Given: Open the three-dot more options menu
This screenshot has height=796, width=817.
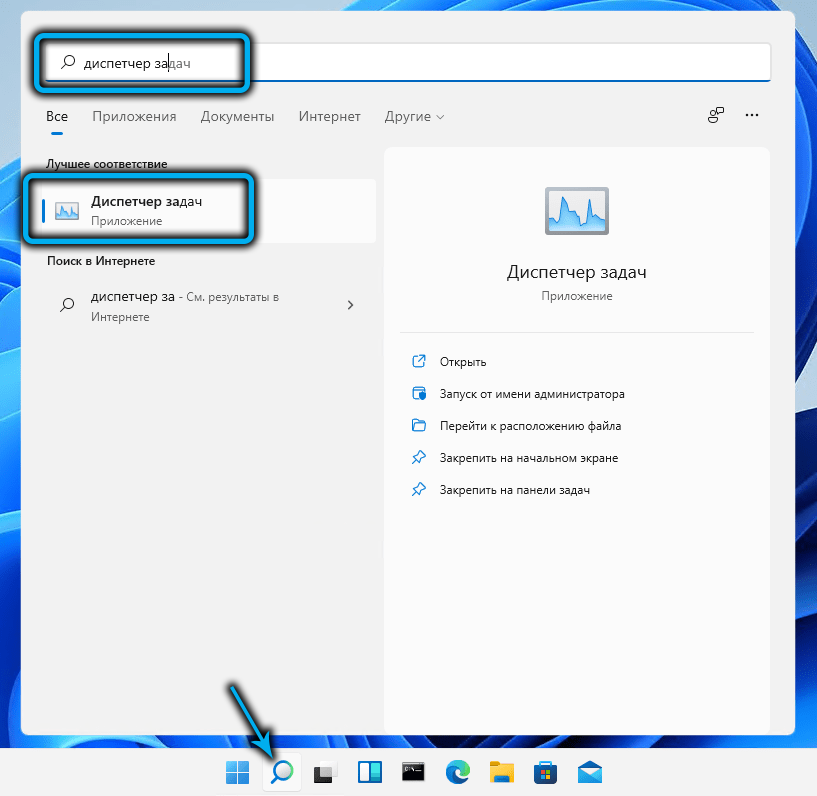Looking at the screenshot, I should (752, 116).
